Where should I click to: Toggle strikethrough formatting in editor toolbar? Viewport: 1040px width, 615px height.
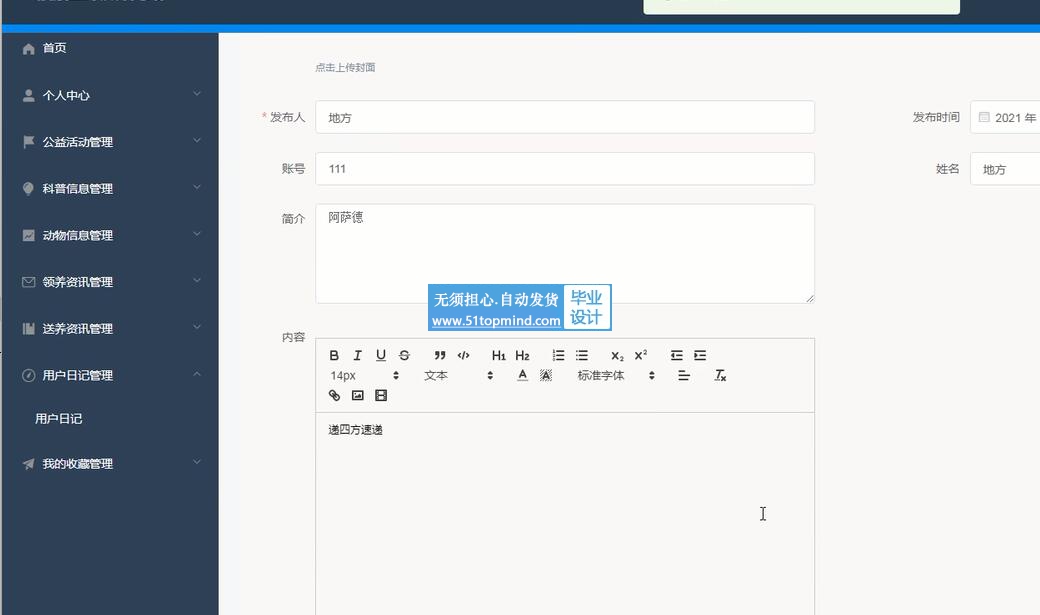(x=405, y=356)
